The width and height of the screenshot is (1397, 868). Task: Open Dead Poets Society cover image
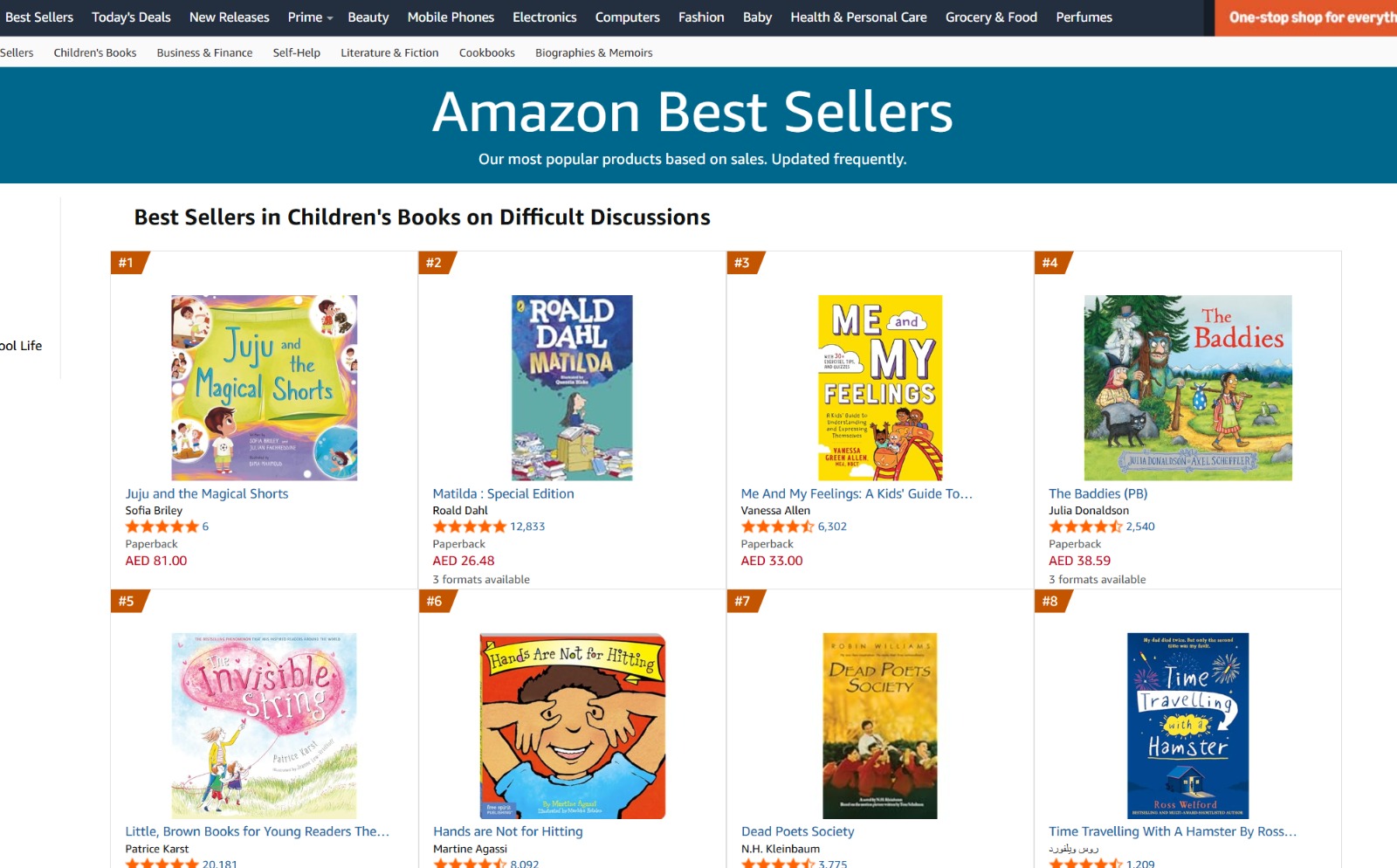click(x=879, y=726)
